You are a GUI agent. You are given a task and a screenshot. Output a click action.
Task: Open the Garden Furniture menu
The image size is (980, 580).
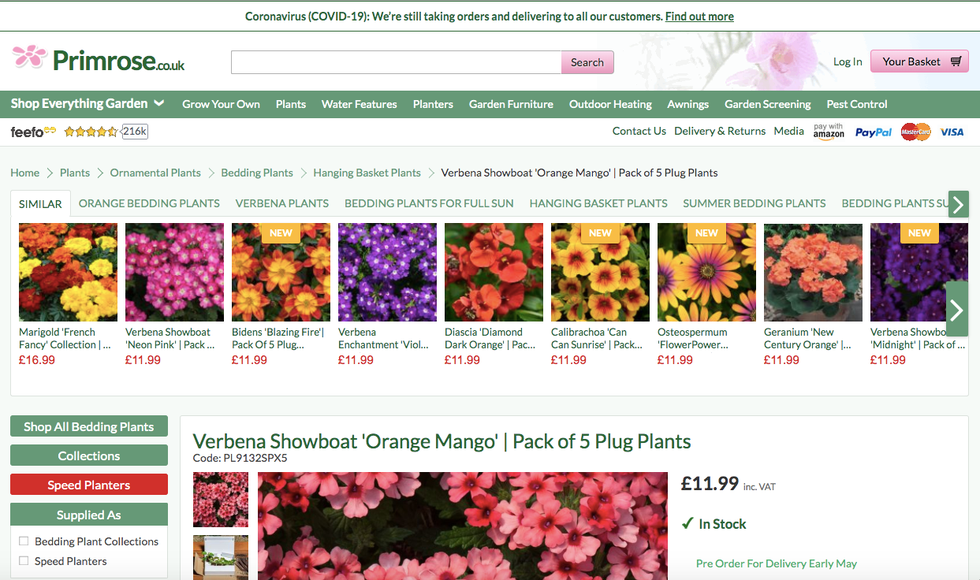pos(511,104)
